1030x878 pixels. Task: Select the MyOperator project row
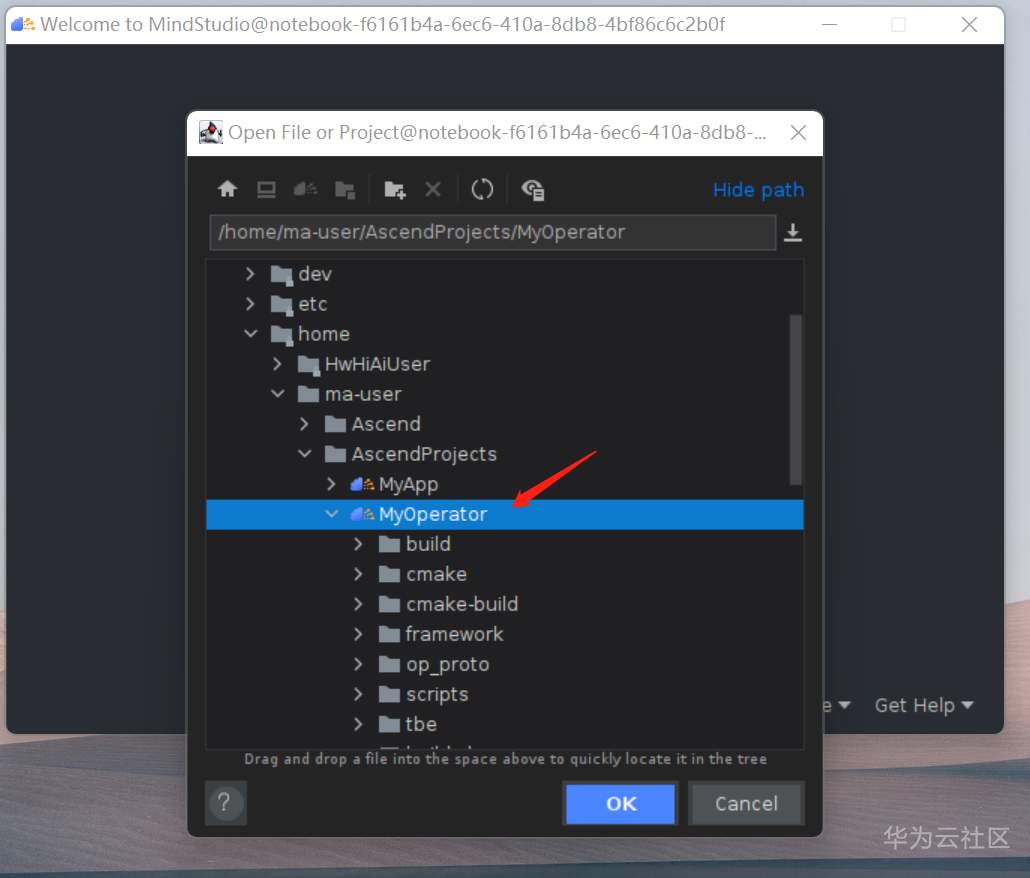504,514
